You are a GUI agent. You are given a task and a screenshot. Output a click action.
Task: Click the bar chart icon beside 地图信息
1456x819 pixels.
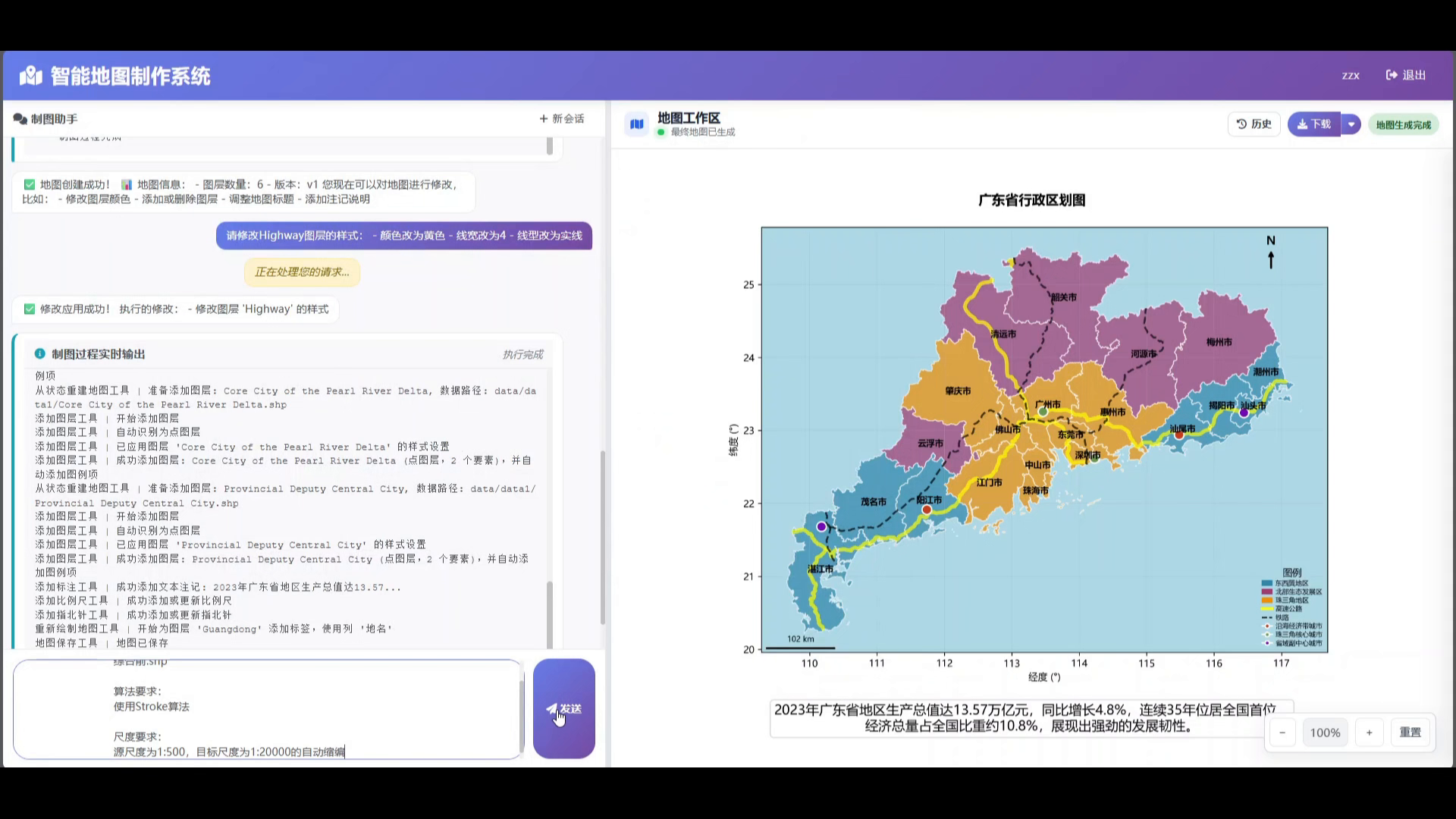(x=127, y=184)
